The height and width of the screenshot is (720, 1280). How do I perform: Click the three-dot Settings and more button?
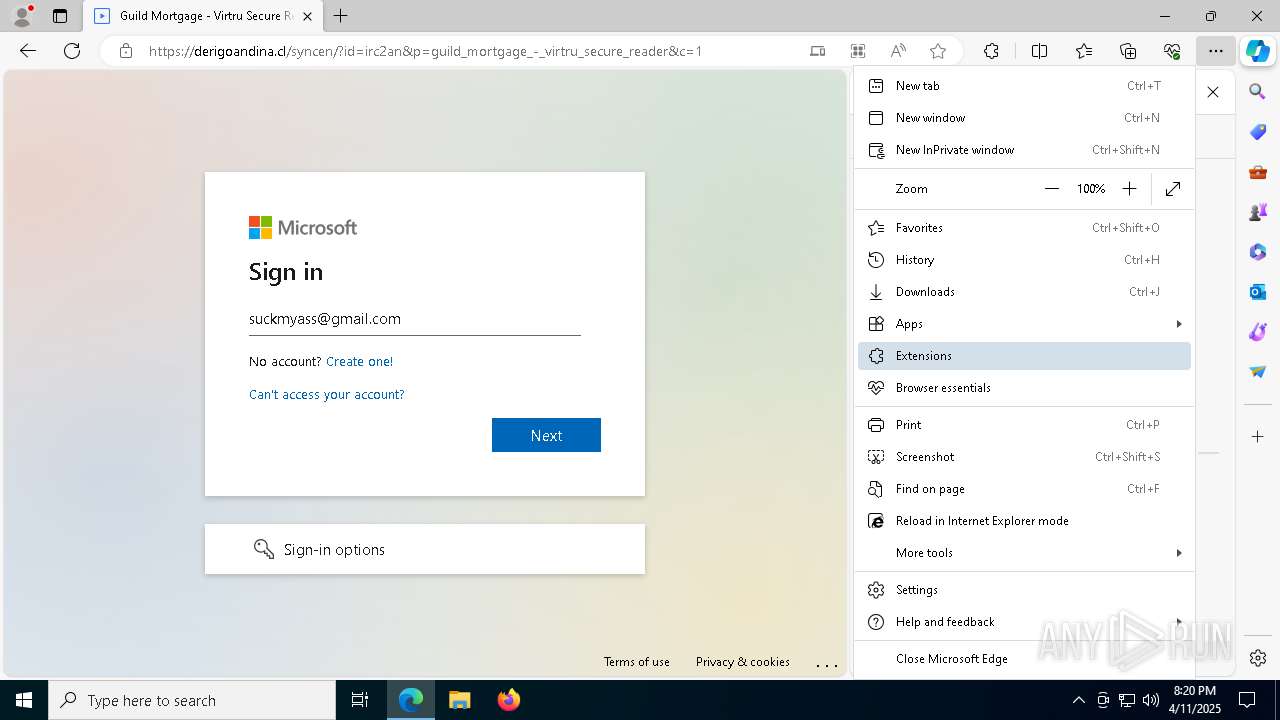tap(1215, 51)
